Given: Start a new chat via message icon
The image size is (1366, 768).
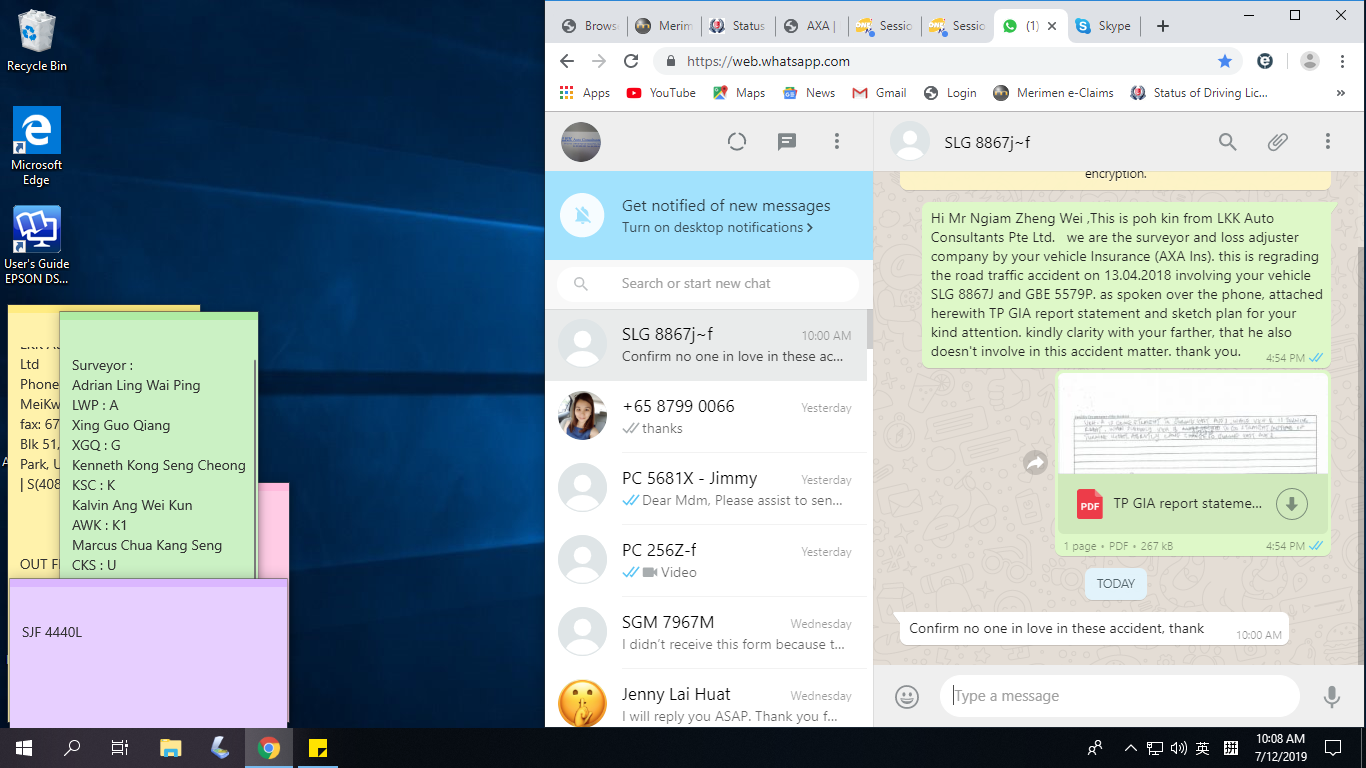Looking at the screenshot, I should coord(787,142).
